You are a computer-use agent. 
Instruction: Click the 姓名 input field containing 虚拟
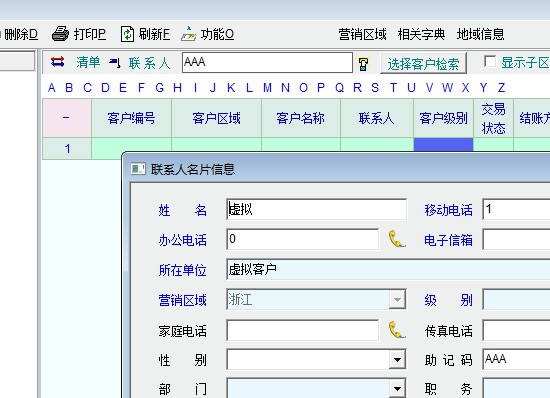pos(316,209)
